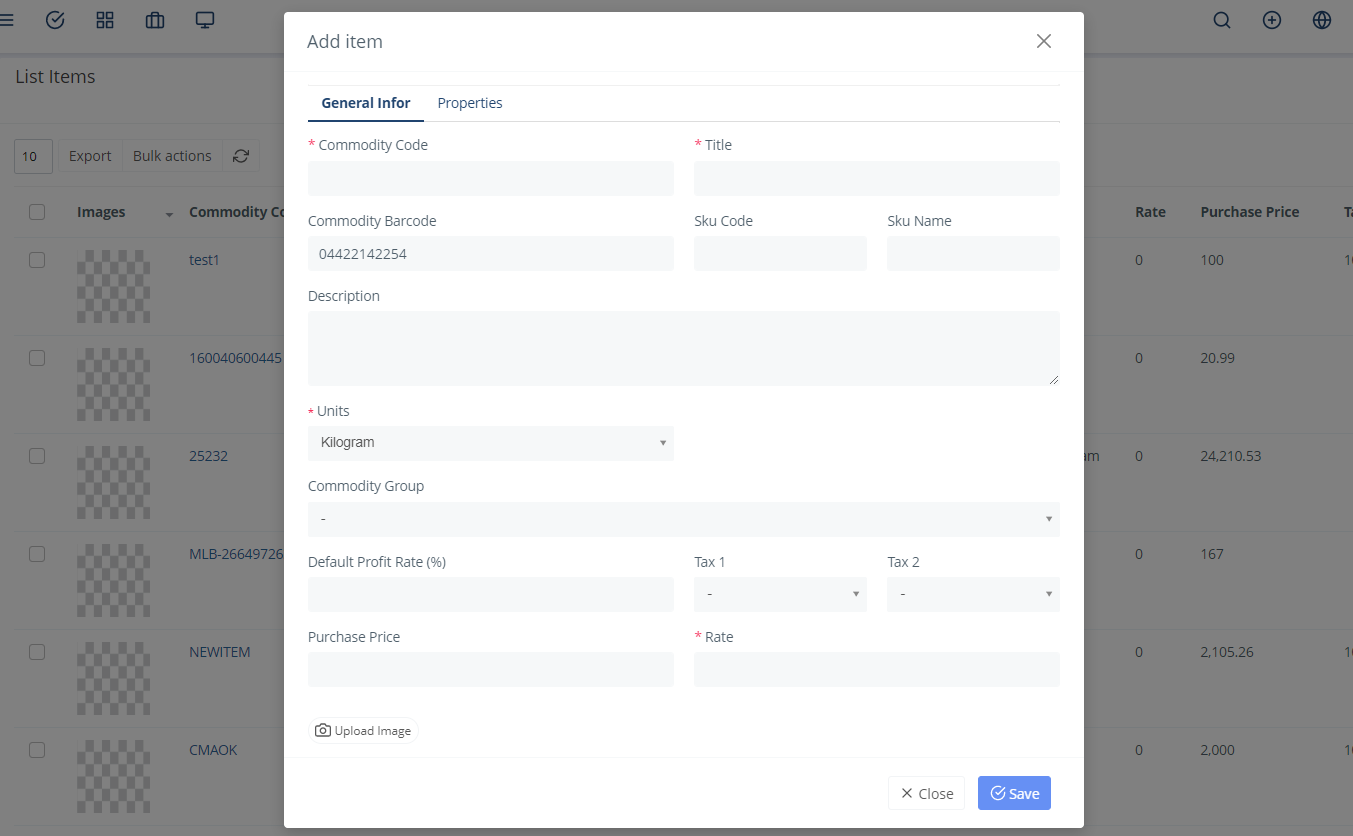This screenshot has width=1353, height=836.
Task: Expand the Commodity Group dropdown
Action: coord(684,519)
